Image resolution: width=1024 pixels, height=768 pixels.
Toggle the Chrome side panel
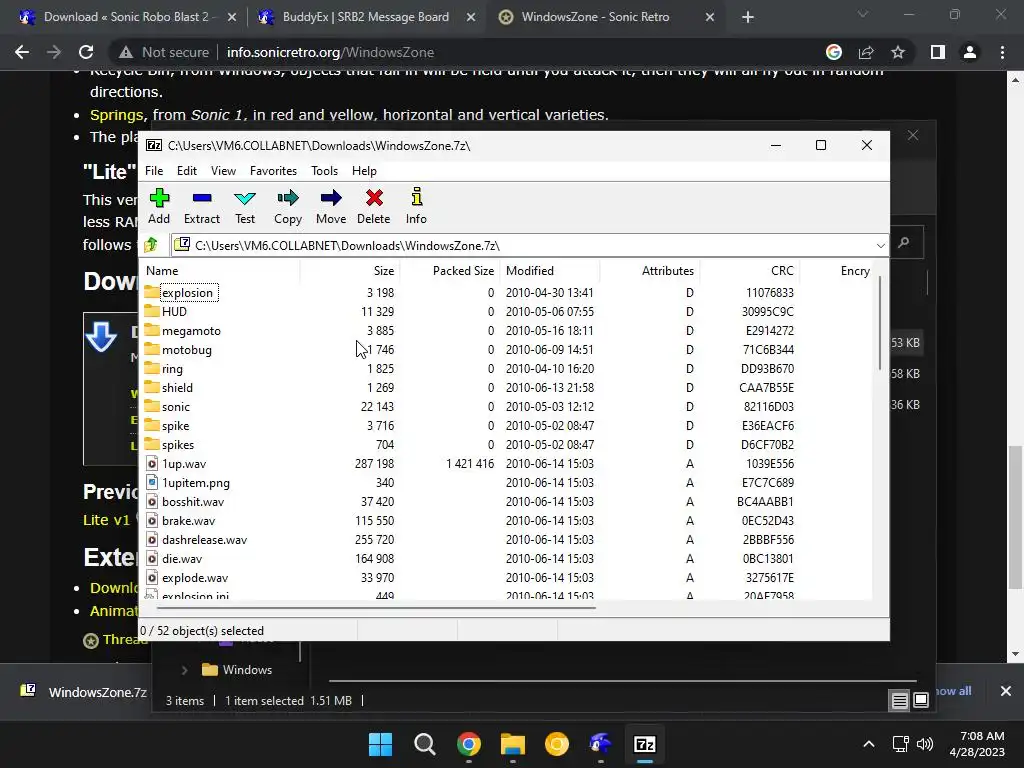[x=938, y=52]
